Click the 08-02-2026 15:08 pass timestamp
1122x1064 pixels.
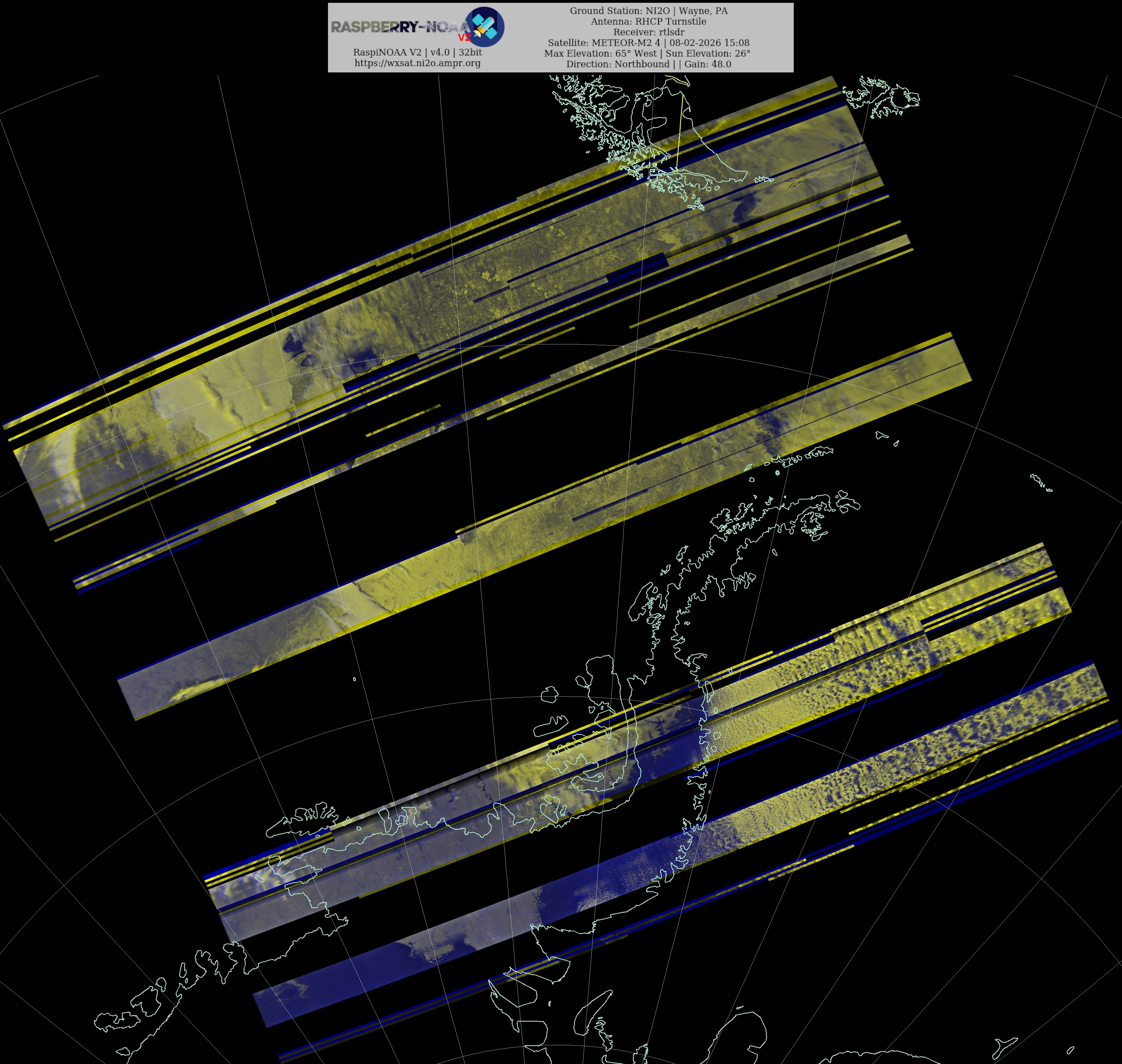(709, 43)
